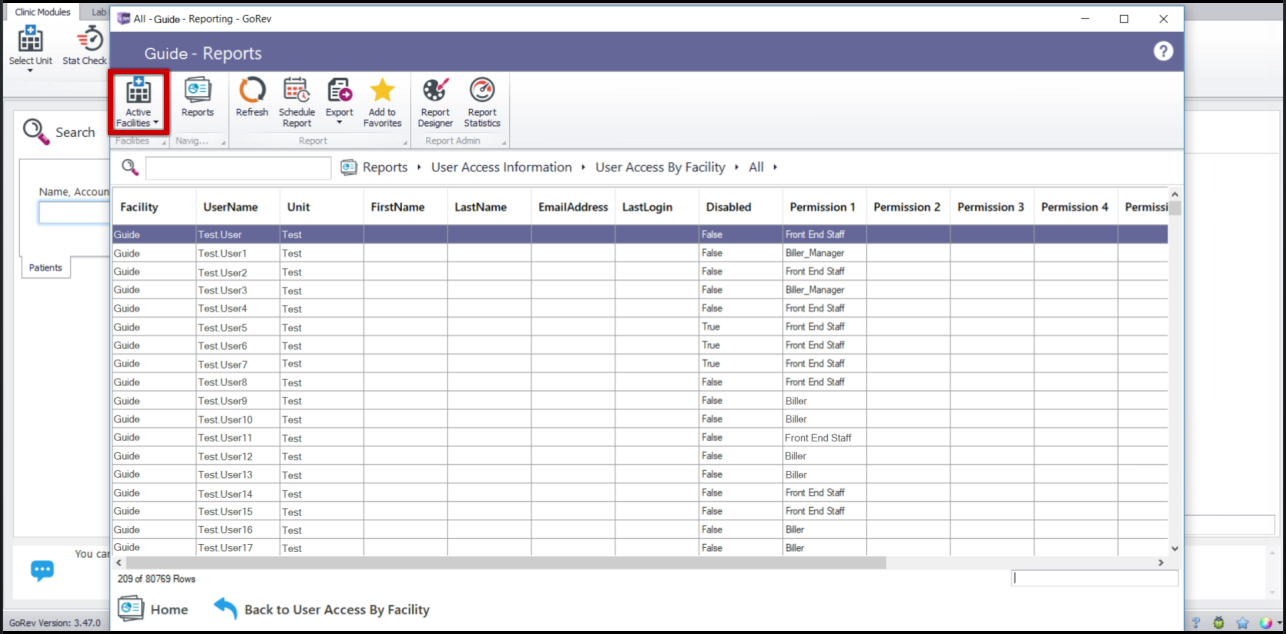Click the True disabled value for Test.User6
1286x634 pixels.
click(x=741, y=345)
